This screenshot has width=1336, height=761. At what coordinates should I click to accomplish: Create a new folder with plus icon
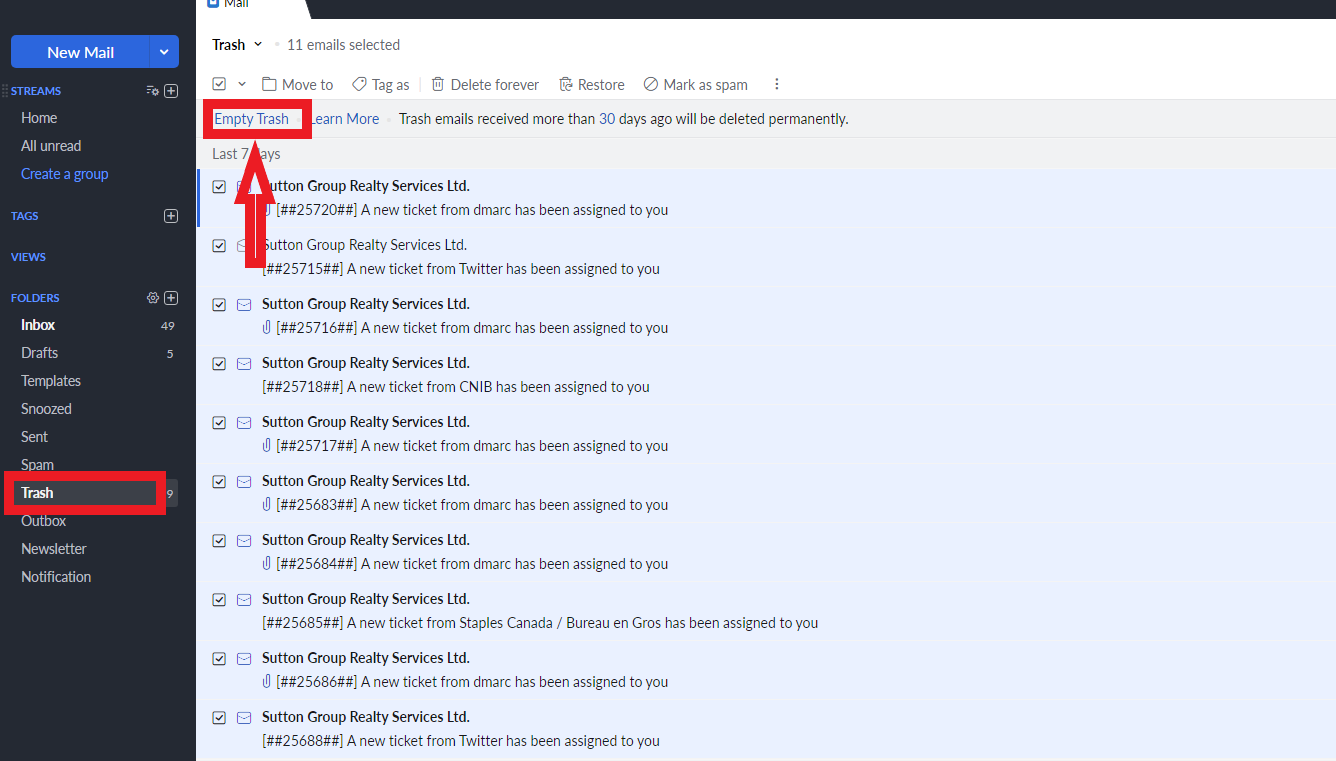[171, 298]
